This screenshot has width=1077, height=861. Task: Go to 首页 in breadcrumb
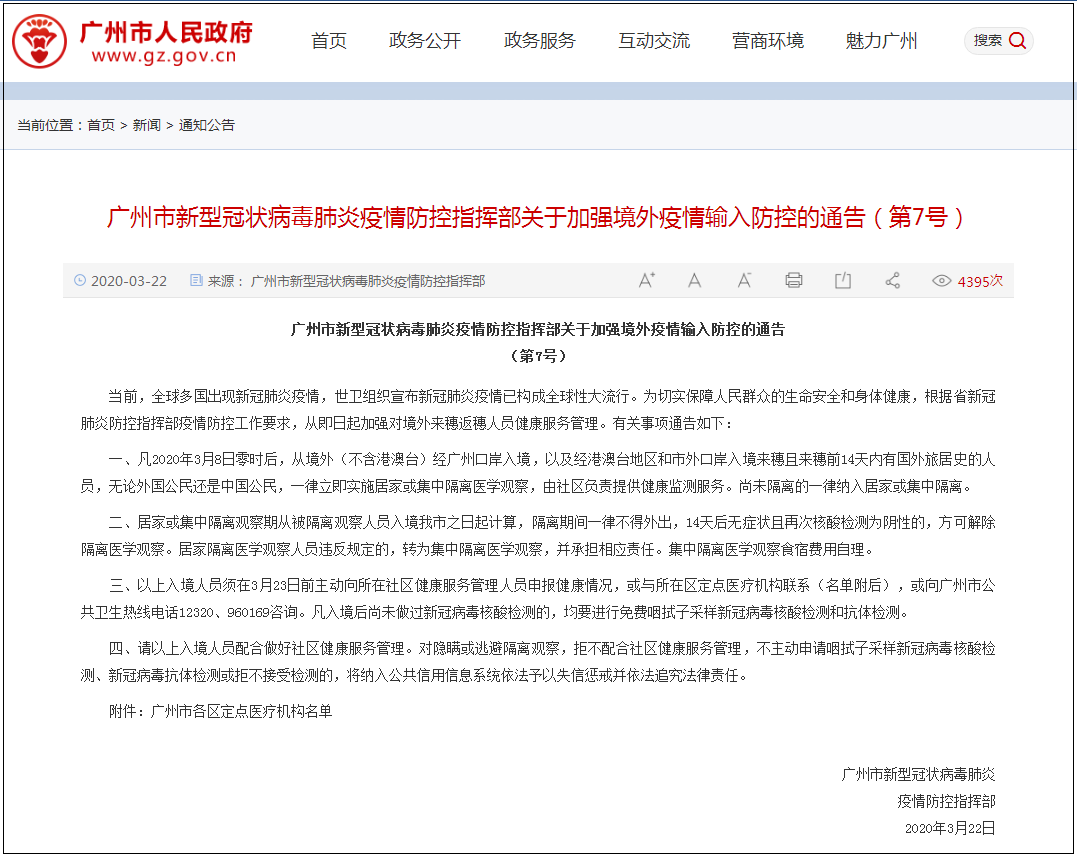coord(101,125)
